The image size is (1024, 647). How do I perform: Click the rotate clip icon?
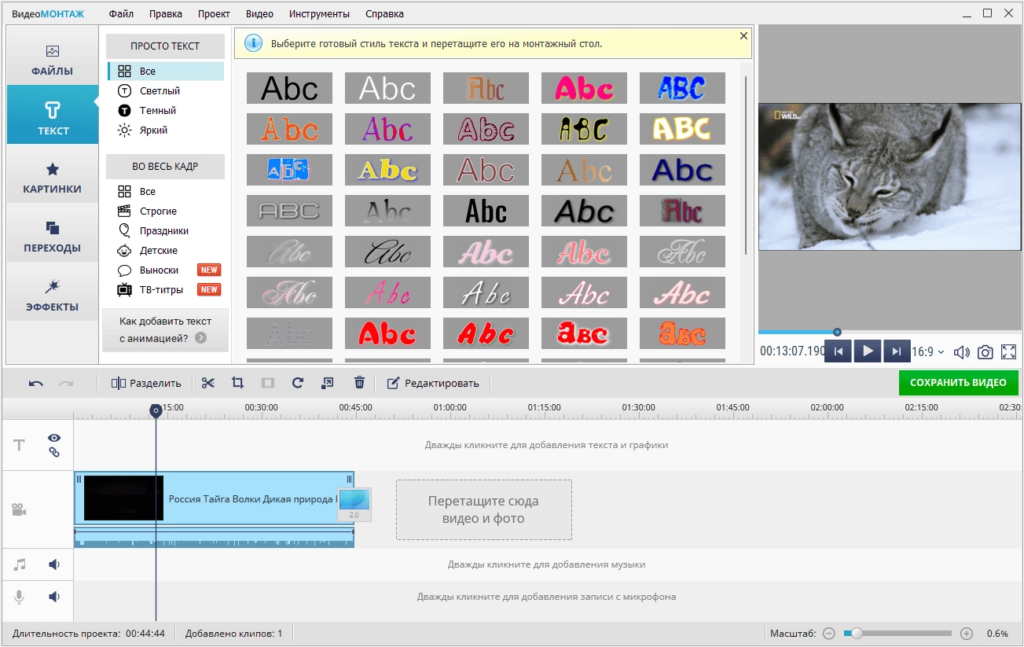click(298, 383)
